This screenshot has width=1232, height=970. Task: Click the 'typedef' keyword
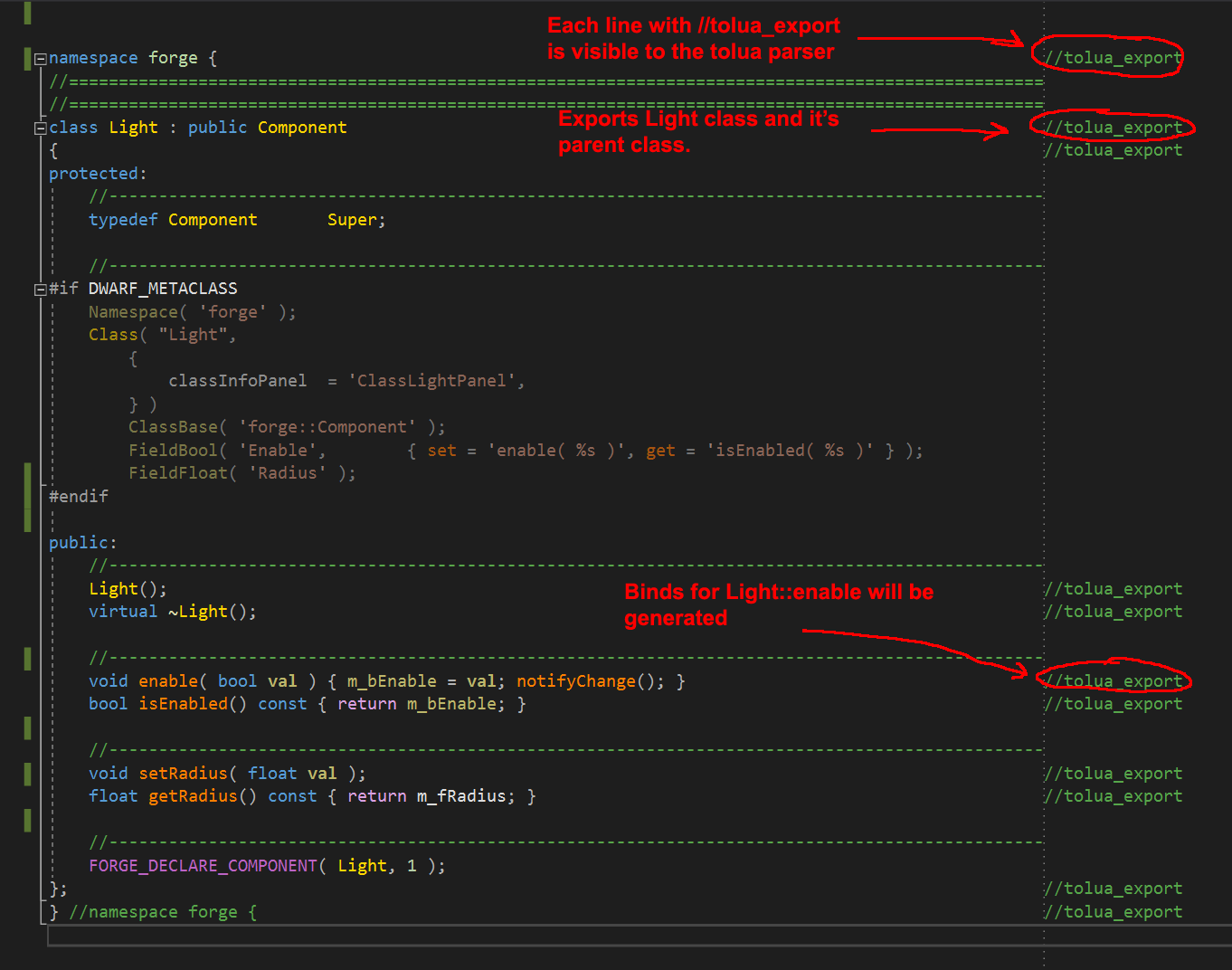click(123, 220)
